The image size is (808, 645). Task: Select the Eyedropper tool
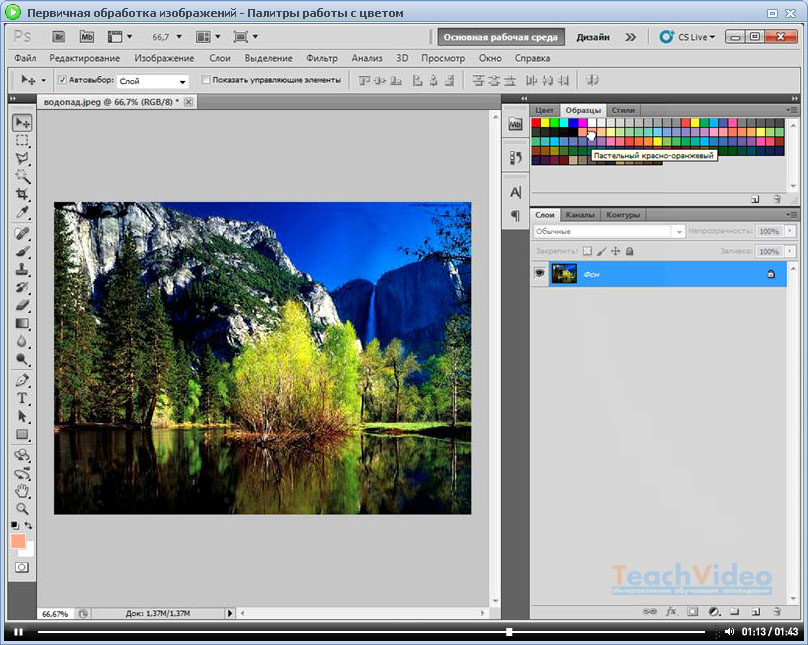(22, 212)
